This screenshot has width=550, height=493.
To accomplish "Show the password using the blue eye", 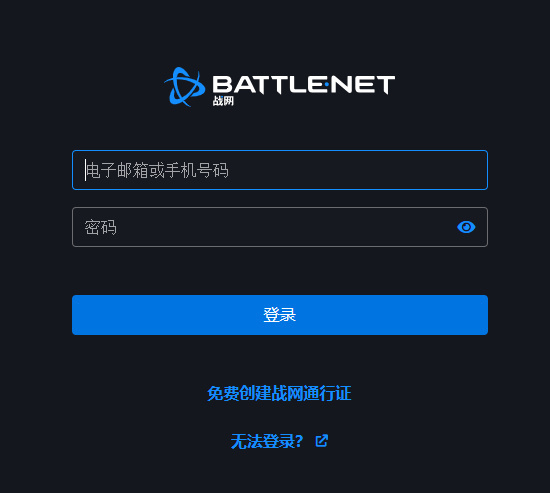I will (x=466, y=227).
